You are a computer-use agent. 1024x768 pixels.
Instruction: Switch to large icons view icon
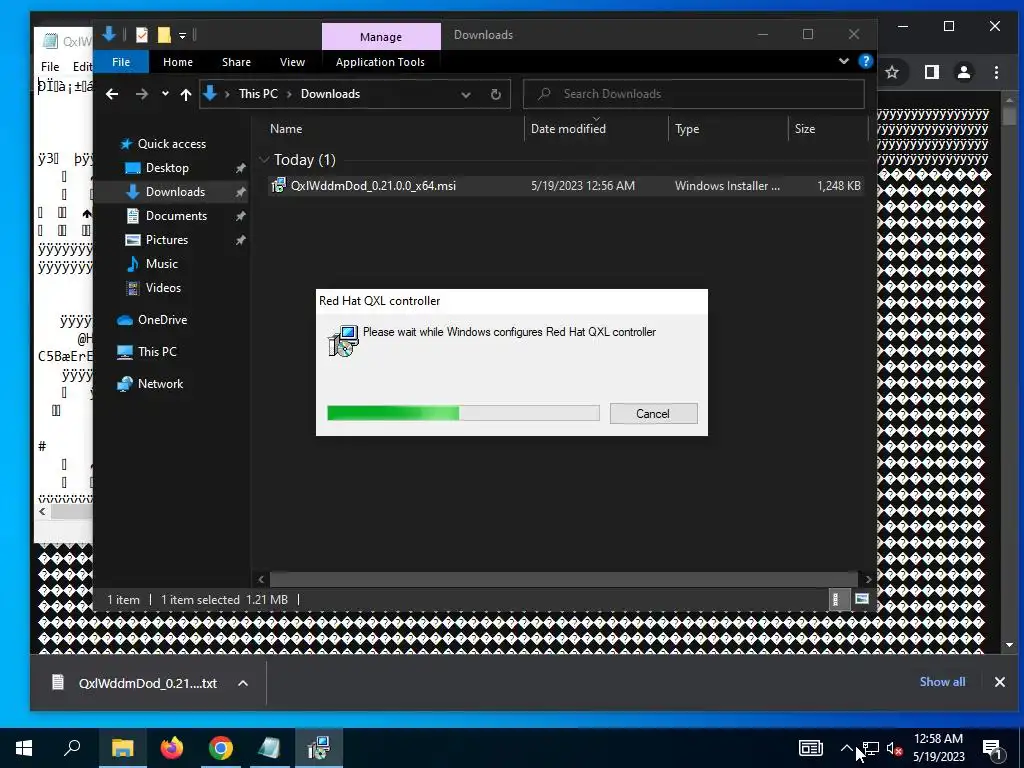[x=862, y=599]
